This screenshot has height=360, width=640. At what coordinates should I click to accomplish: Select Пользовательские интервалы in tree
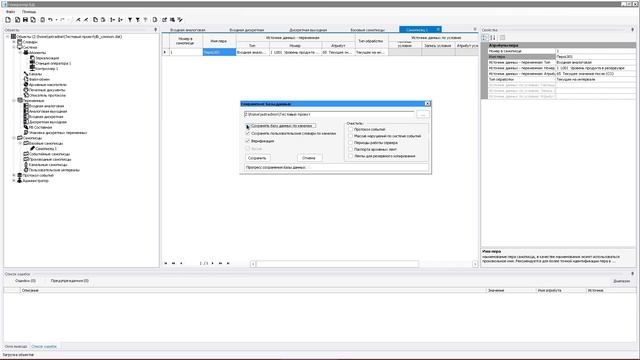tap(54, 170)
